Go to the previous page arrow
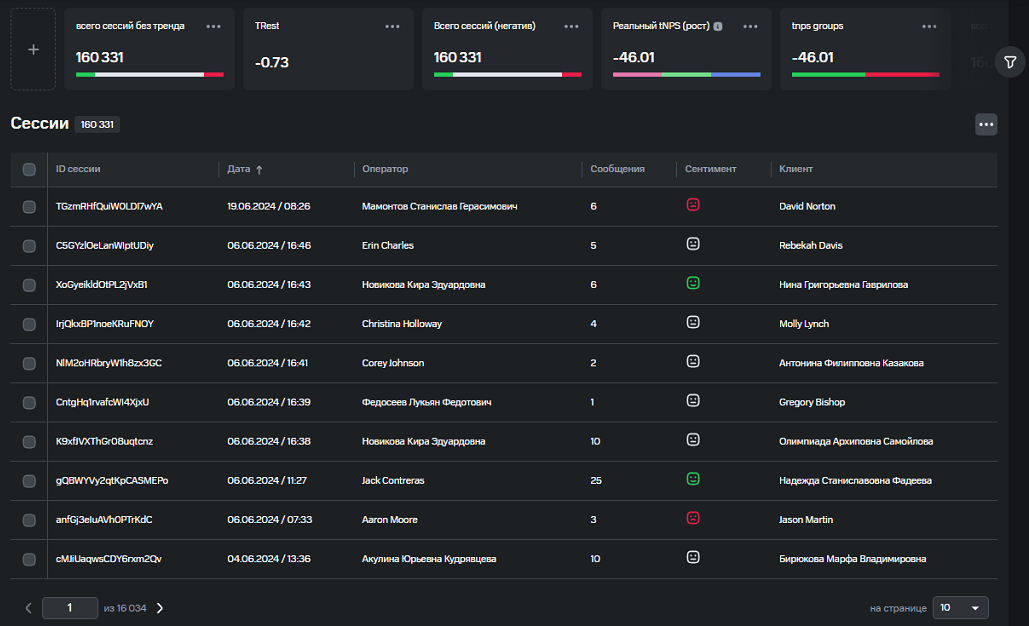Image resolution: width=1029 pixels, height=626 pixels. click(x=28, y=608)
